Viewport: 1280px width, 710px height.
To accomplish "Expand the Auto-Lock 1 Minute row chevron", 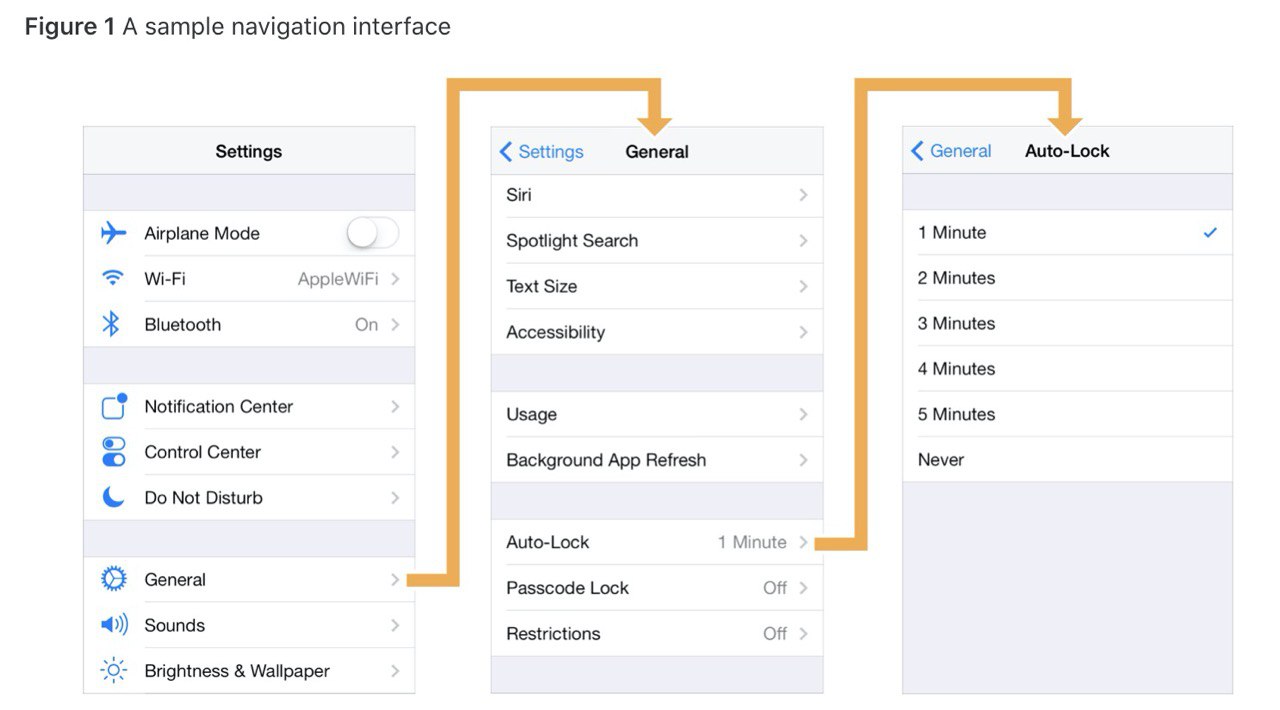I will [x=803, y=542].
